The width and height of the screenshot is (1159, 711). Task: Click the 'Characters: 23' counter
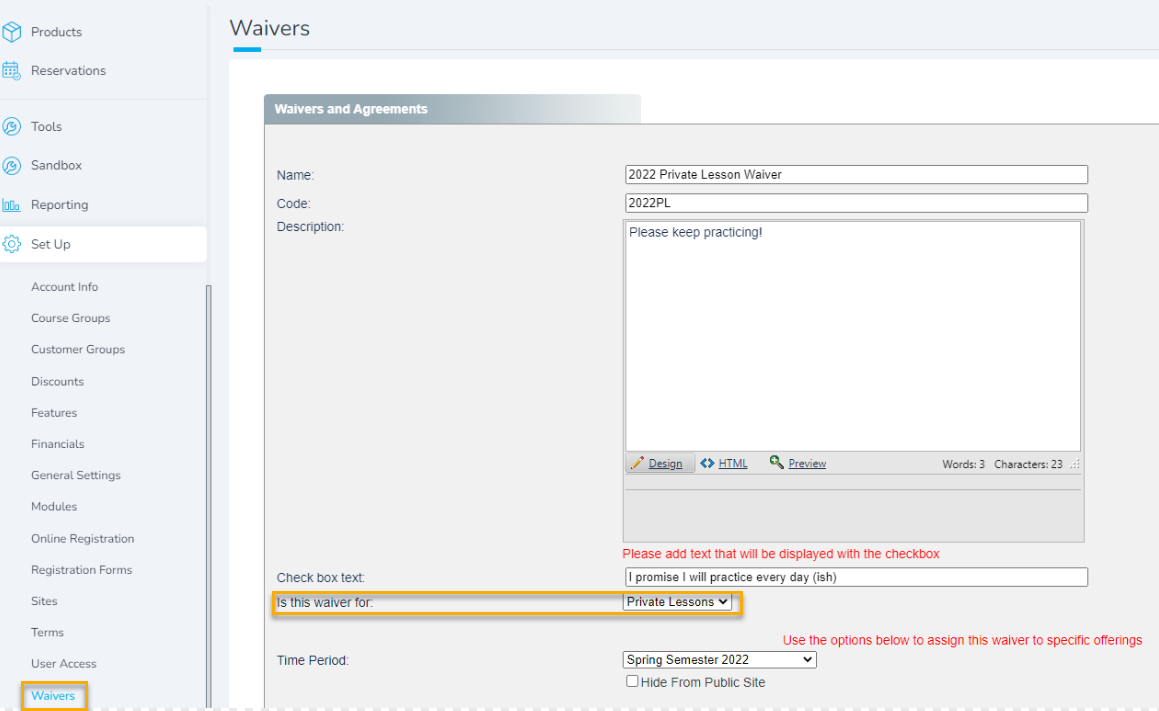(x=1028, y=464)
